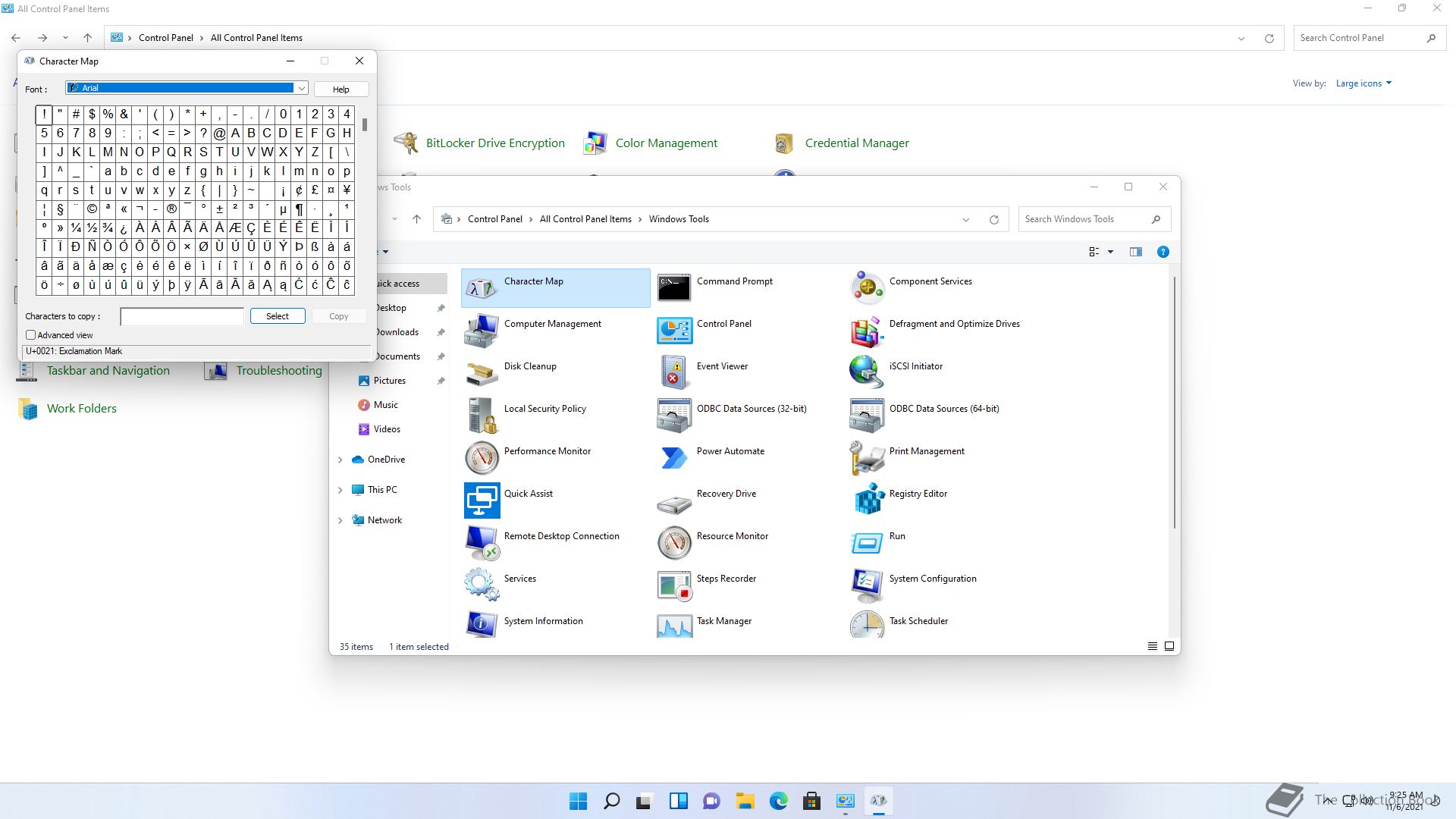Viewport: 1456px width, 819px height.
Task: Click Windows Tools help icon
Action: pyautogui.click(x=1163, y=252)
